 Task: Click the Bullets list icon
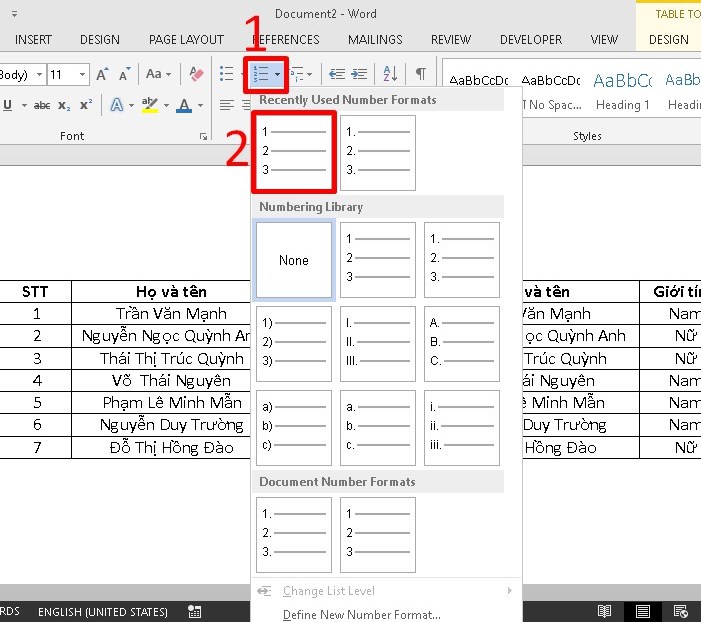point(227,74)
